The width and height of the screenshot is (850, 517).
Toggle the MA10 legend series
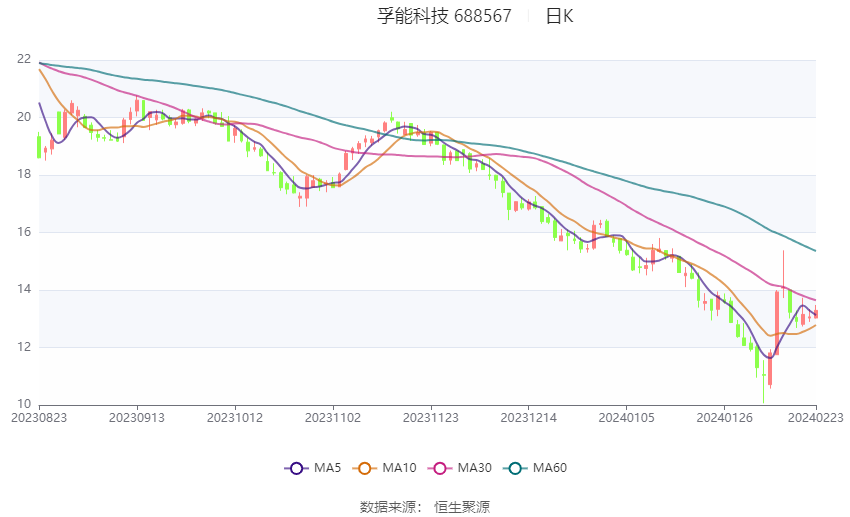(384, 468)
